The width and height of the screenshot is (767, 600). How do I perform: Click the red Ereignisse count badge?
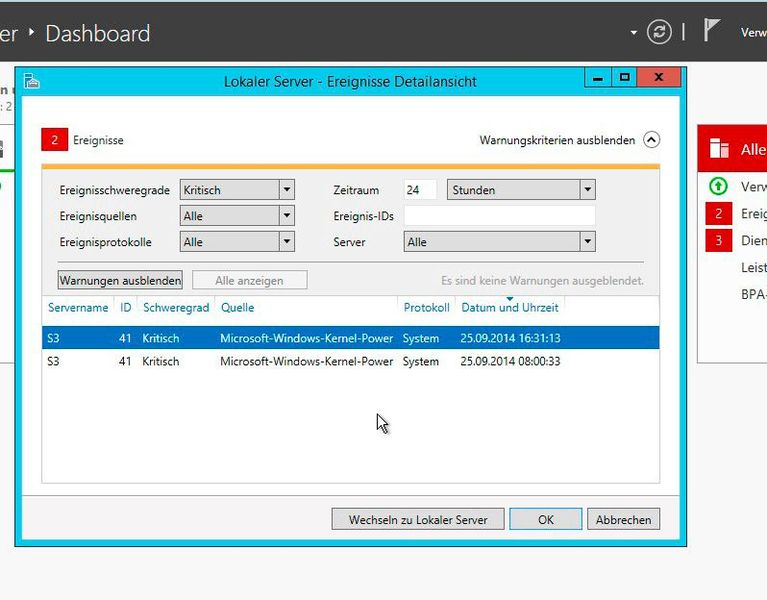pos(54,140)
